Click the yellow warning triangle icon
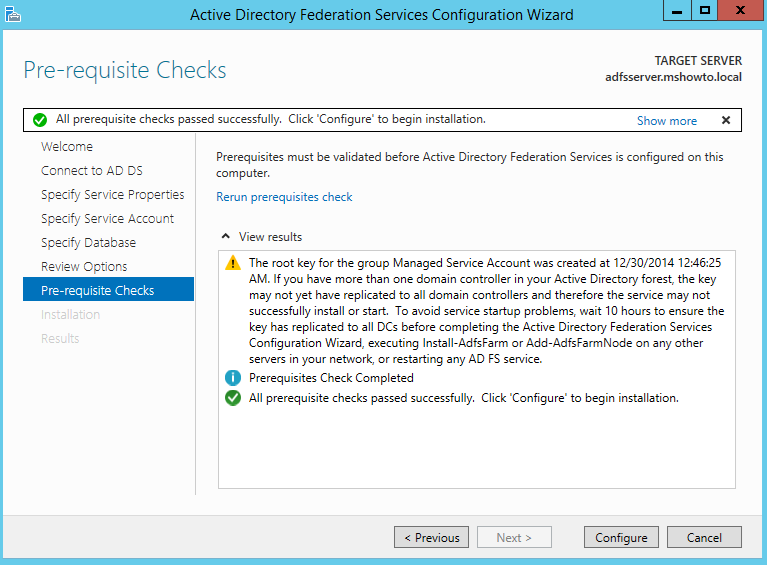Screen dimensions: 767x565 click(x=233, y=263)
